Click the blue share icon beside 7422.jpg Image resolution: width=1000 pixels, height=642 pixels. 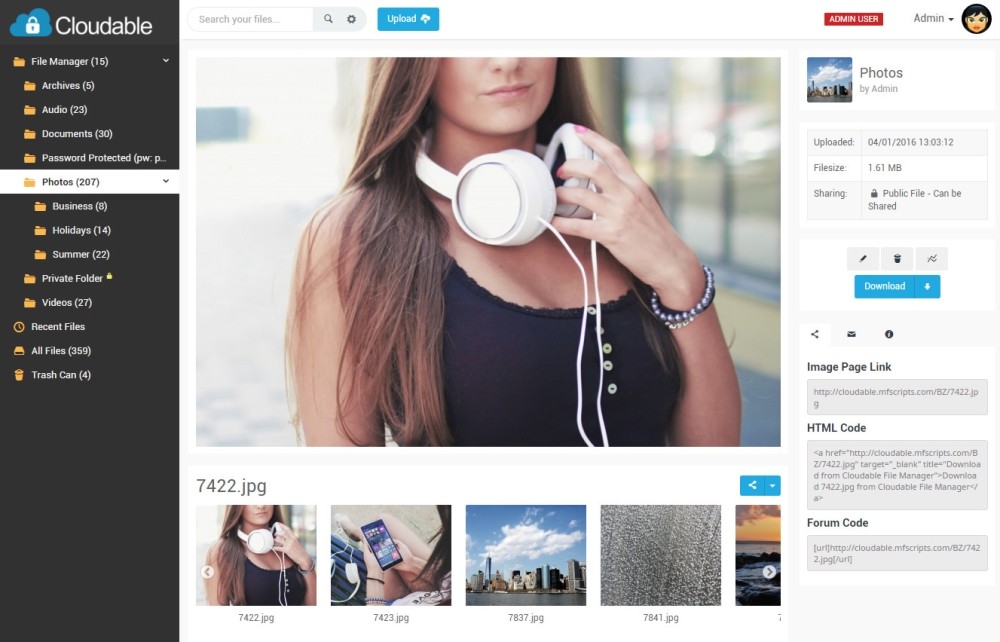tap(752, 485)
